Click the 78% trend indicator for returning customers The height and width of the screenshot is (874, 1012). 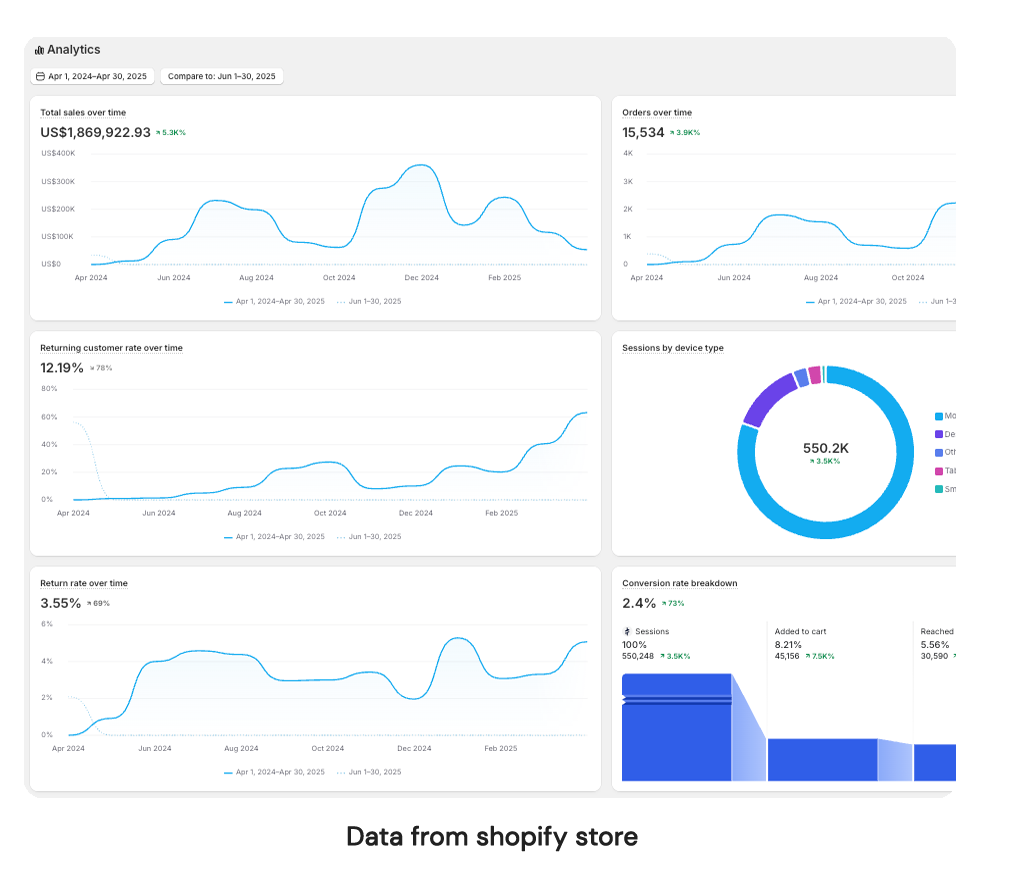(101, 368)
